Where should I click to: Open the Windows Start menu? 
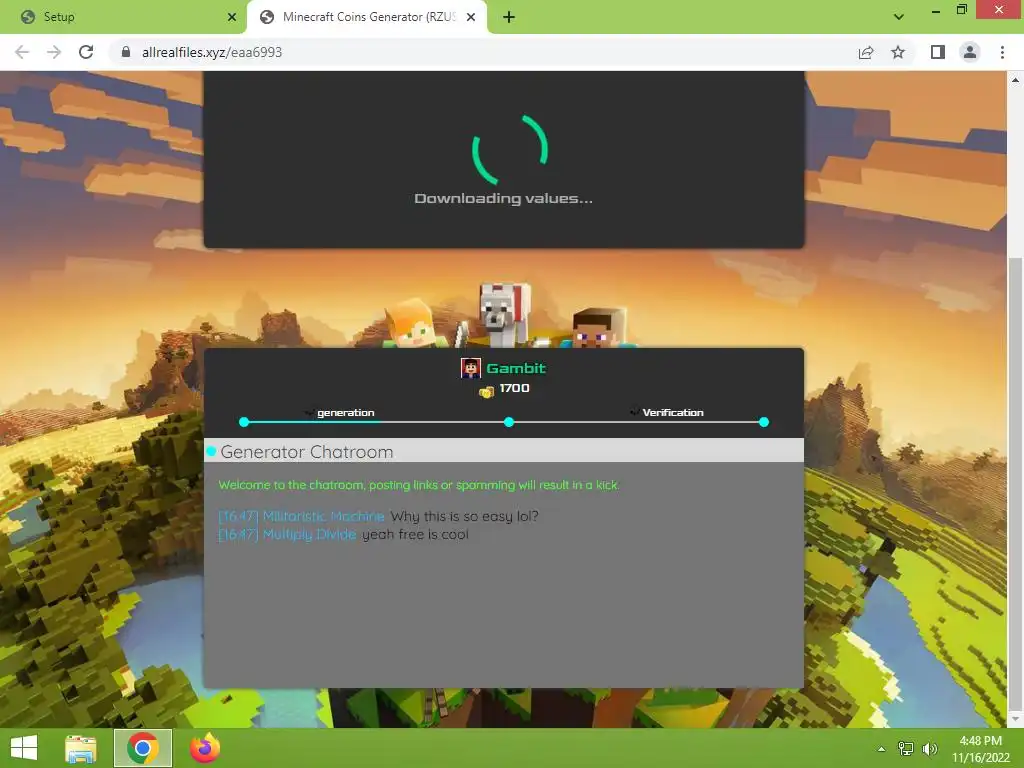point(24,748)
